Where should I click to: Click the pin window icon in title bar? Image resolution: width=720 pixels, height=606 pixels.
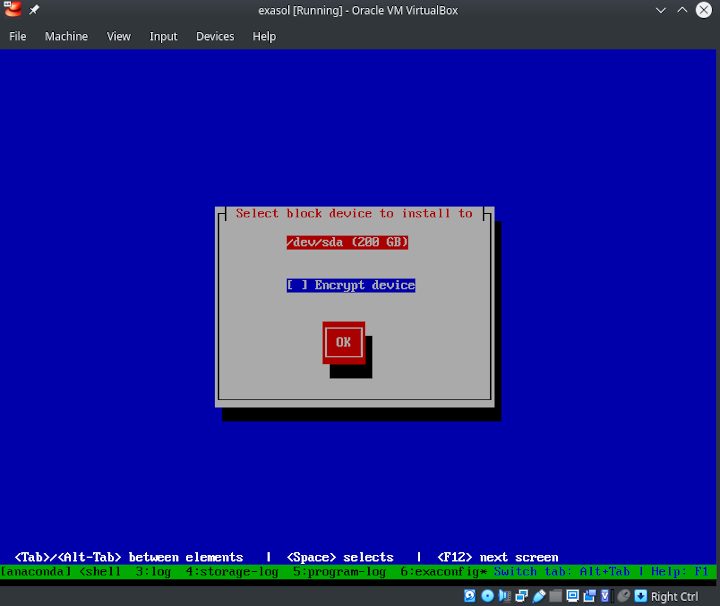pyautogui.click(x=34, y=10)
